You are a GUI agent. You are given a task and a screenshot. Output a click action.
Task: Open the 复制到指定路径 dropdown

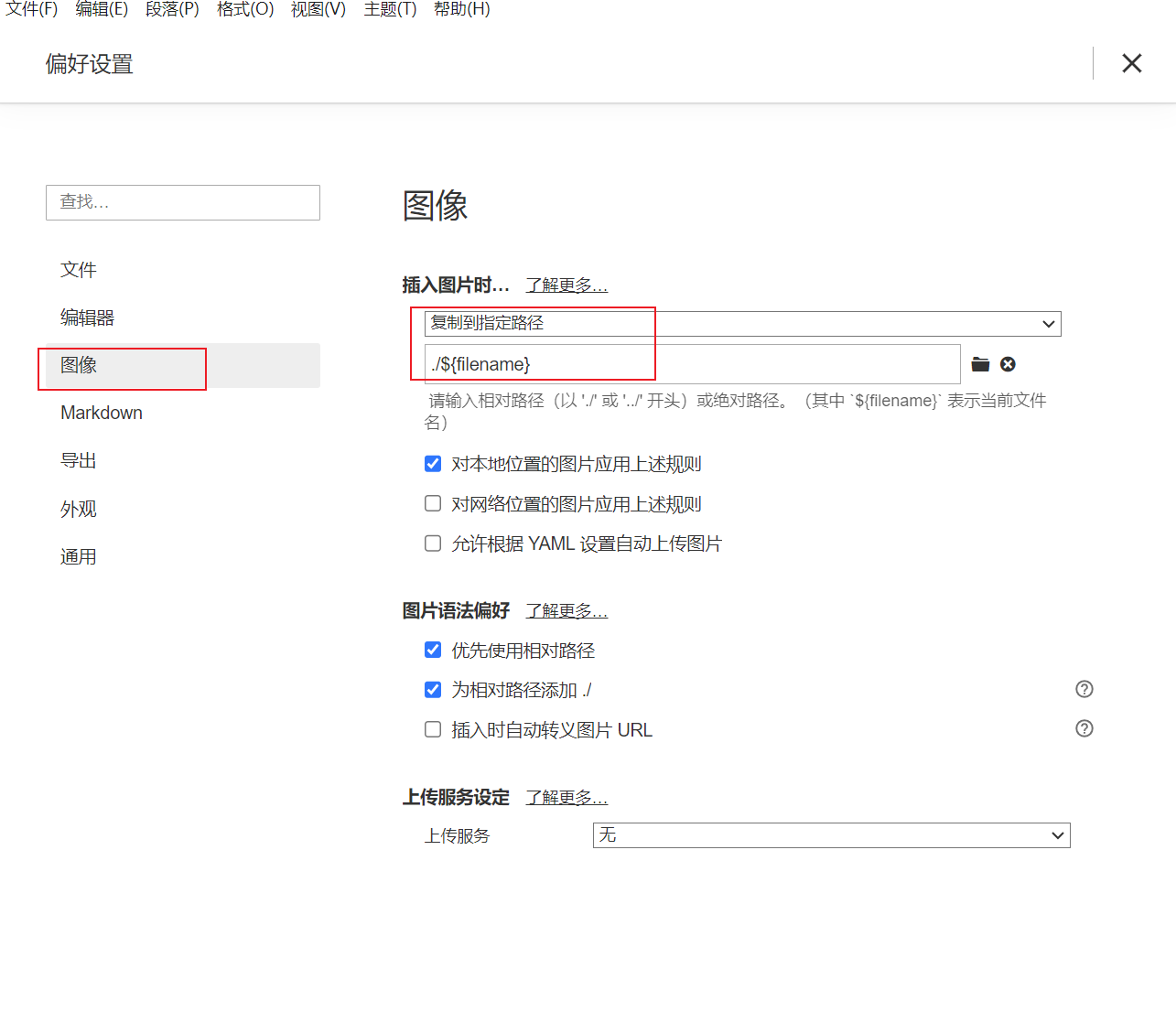742,324
